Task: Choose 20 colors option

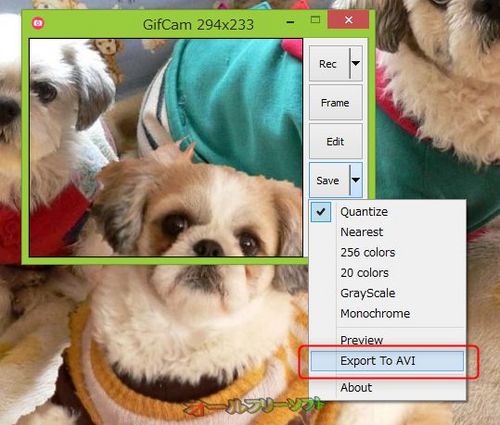Action: 387,273
